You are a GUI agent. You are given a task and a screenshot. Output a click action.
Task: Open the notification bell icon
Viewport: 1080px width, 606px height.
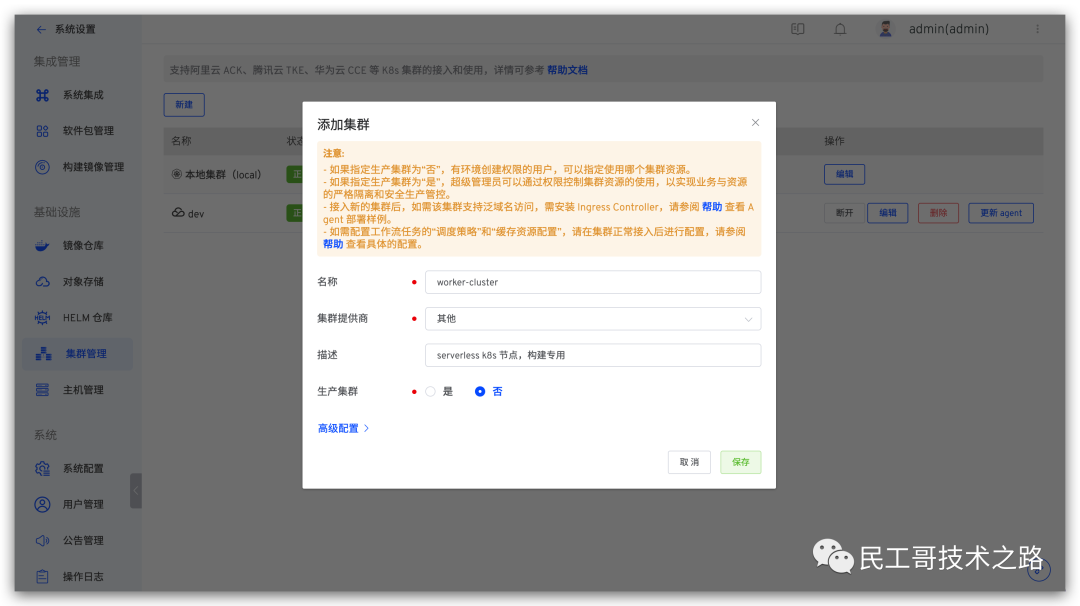pos(840,29)
